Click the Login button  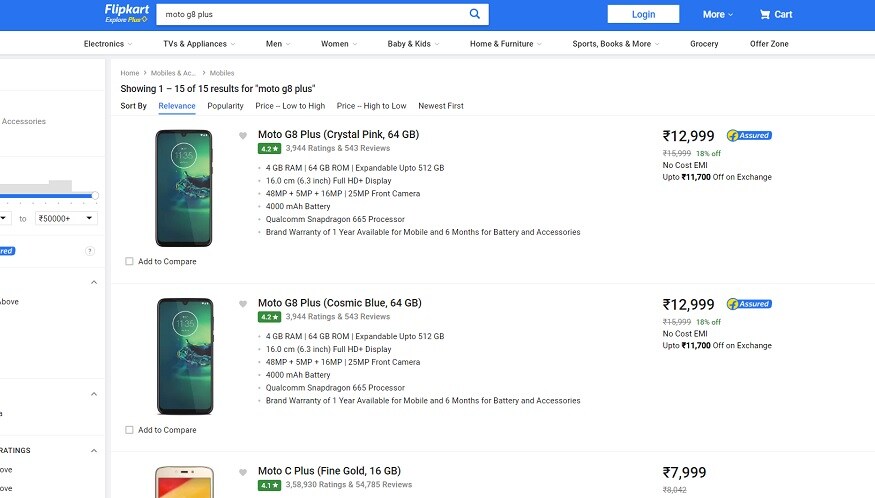coord(643,14)
